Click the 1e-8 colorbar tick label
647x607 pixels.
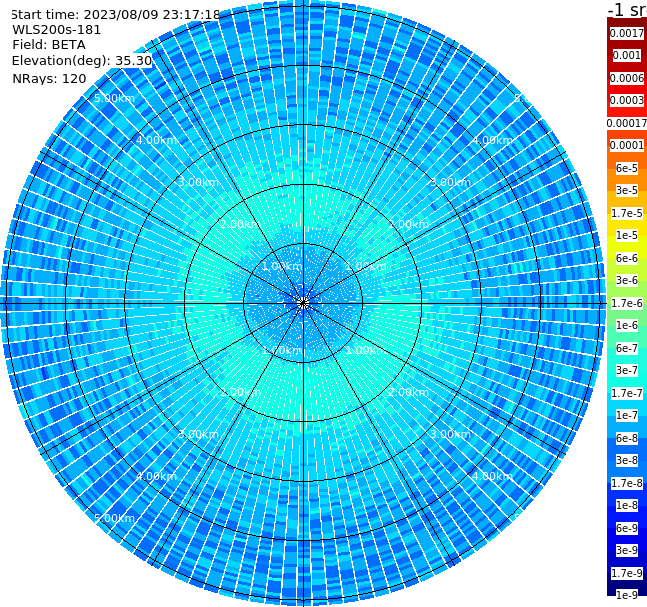(x=627, y=505)
